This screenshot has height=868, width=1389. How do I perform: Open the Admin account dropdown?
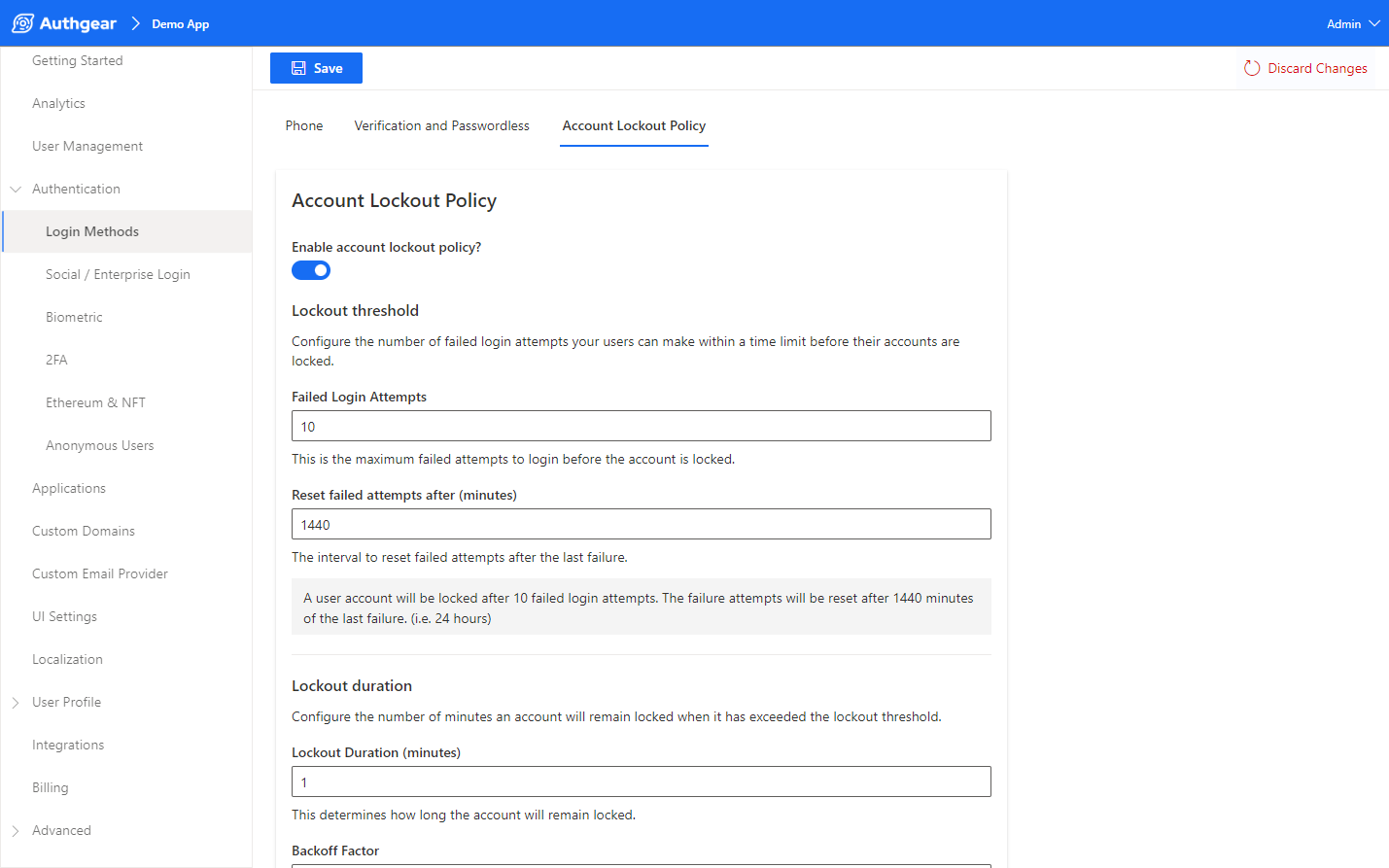pos(1352,23)
